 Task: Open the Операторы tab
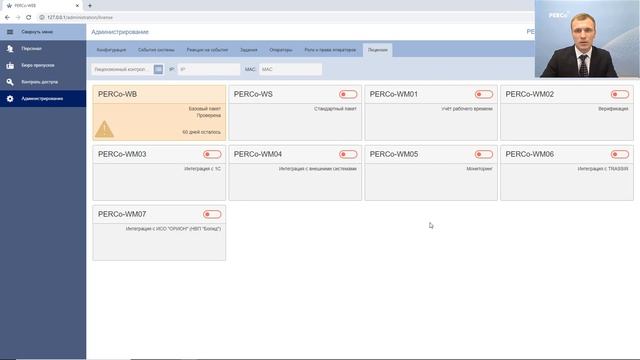281,50
